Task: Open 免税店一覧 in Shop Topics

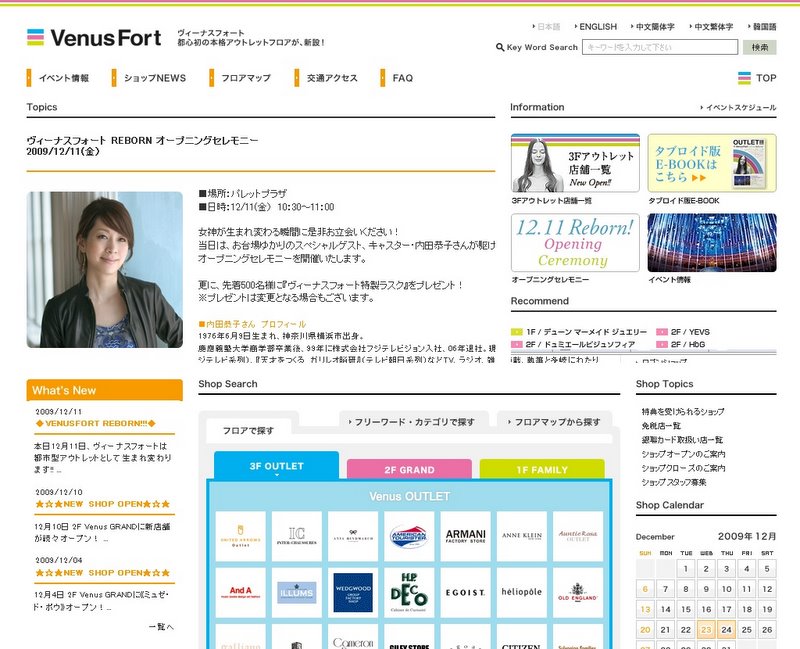Action: tap(661, 426)
